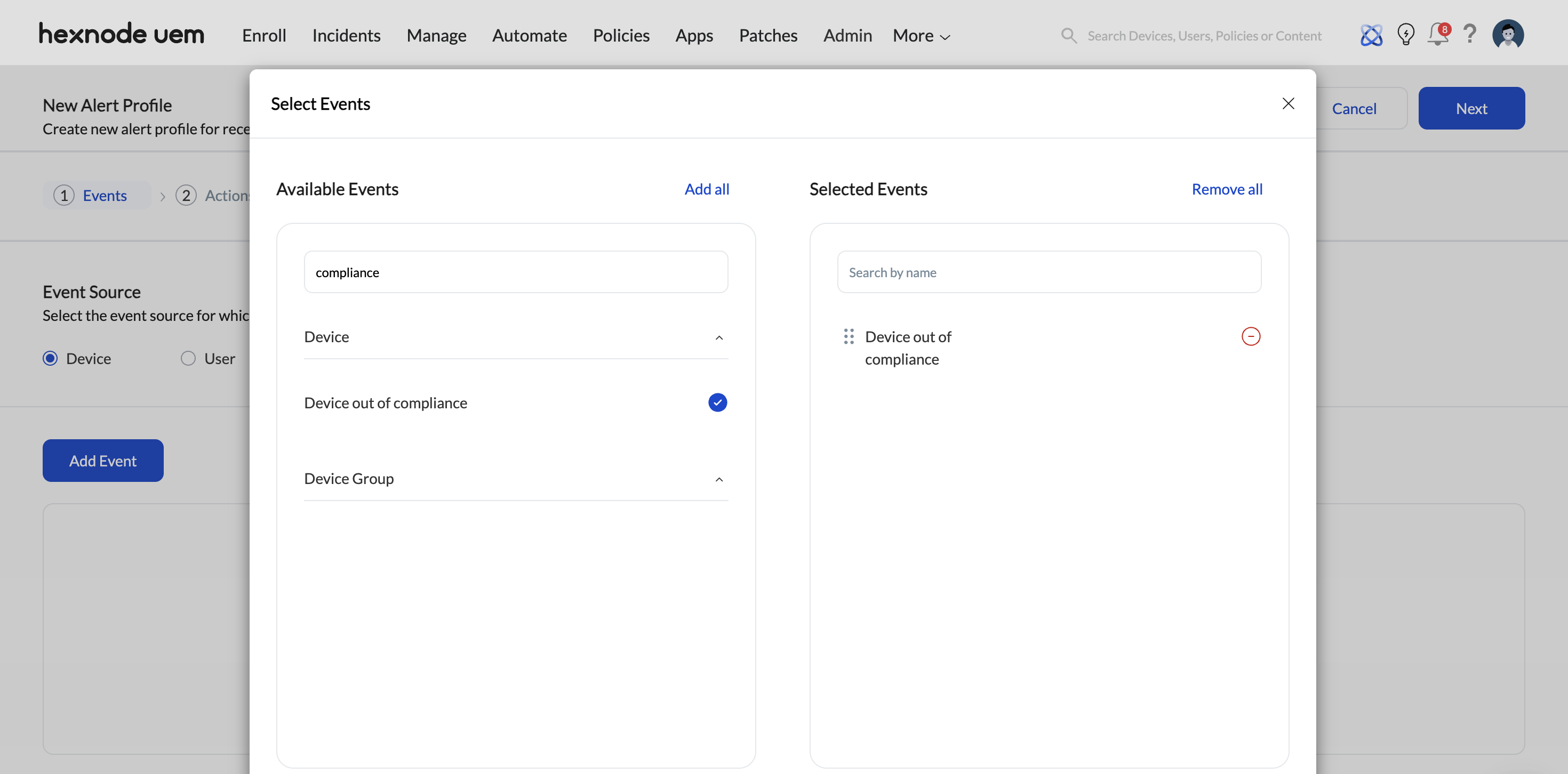Collapse the Device events section
The height and width of the screenshot is (774, 1568).
coord(719,338)
